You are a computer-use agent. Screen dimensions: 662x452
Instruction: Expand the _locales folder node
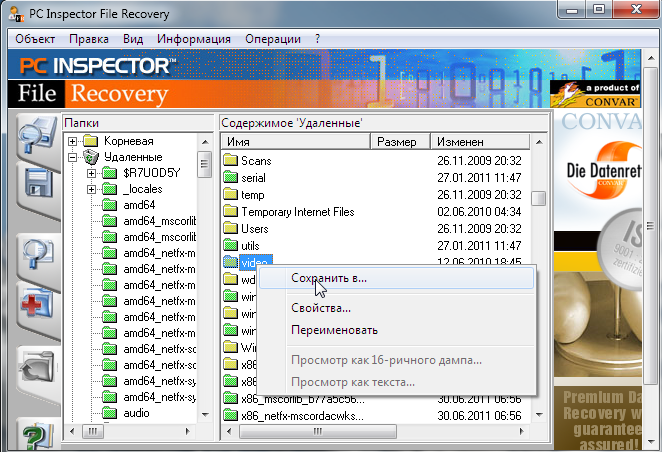click(92, 189)
